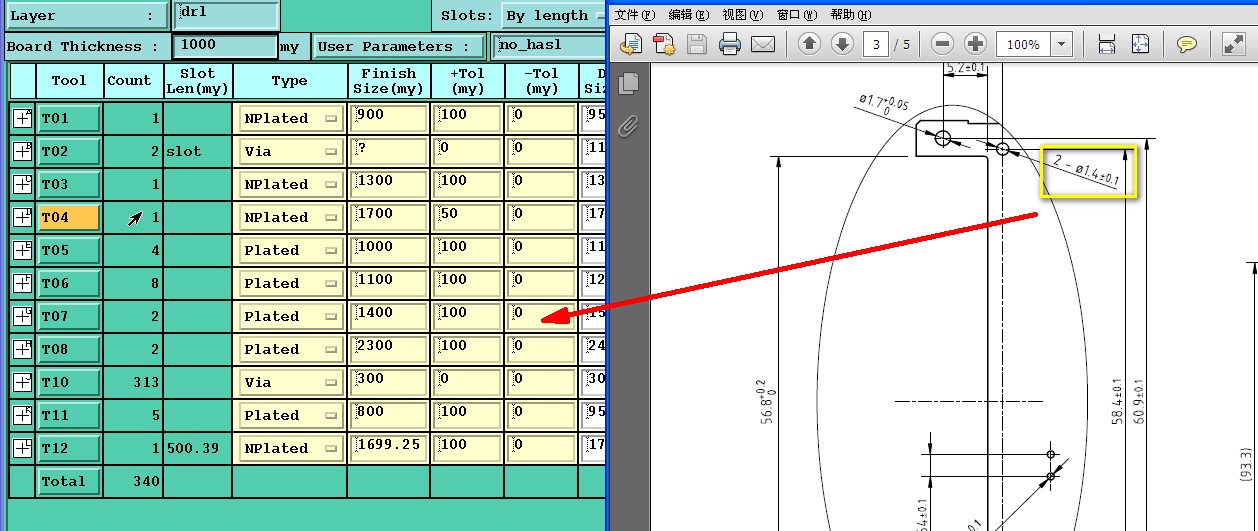Click the Layer label button
This screenshot has height=531, width=1258.
tap(86, 16)
